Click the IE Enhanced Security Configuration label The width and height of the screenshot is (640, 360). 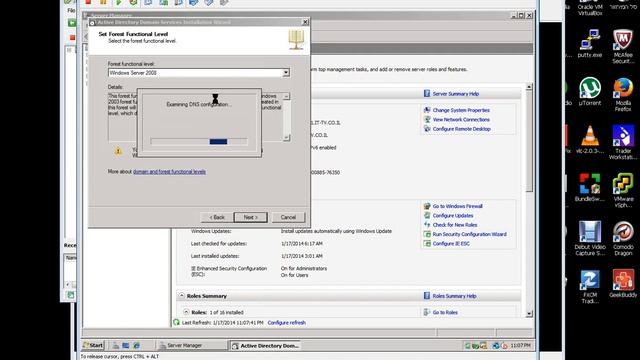(x=229, y=271)
